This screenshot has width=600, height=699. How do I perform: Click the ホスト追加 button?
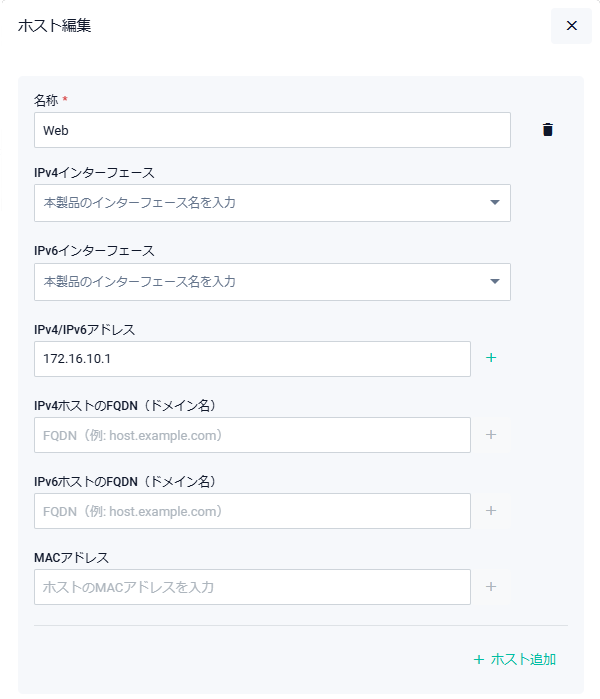point(515,659)
